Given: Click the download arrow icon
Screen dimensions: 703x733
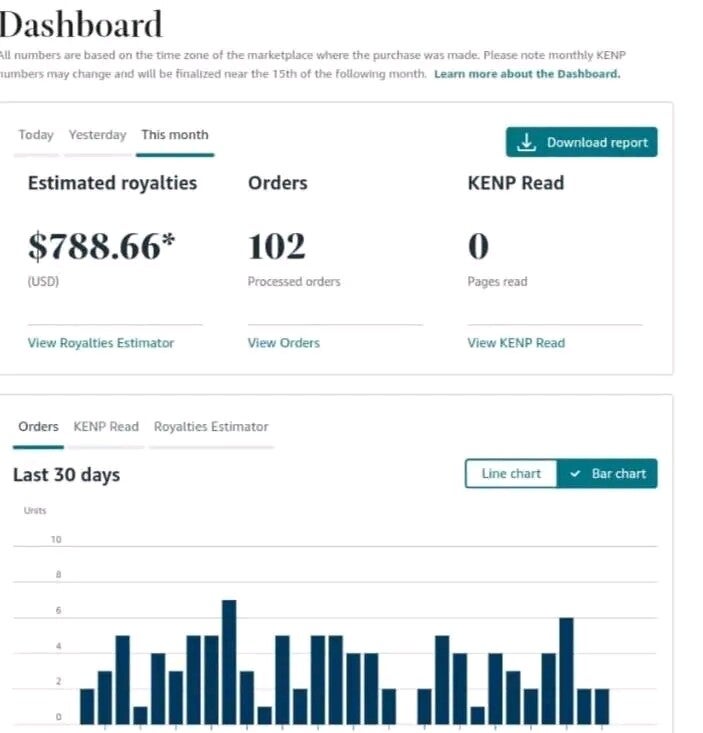Looking at the screenshot, I should 526,143.
